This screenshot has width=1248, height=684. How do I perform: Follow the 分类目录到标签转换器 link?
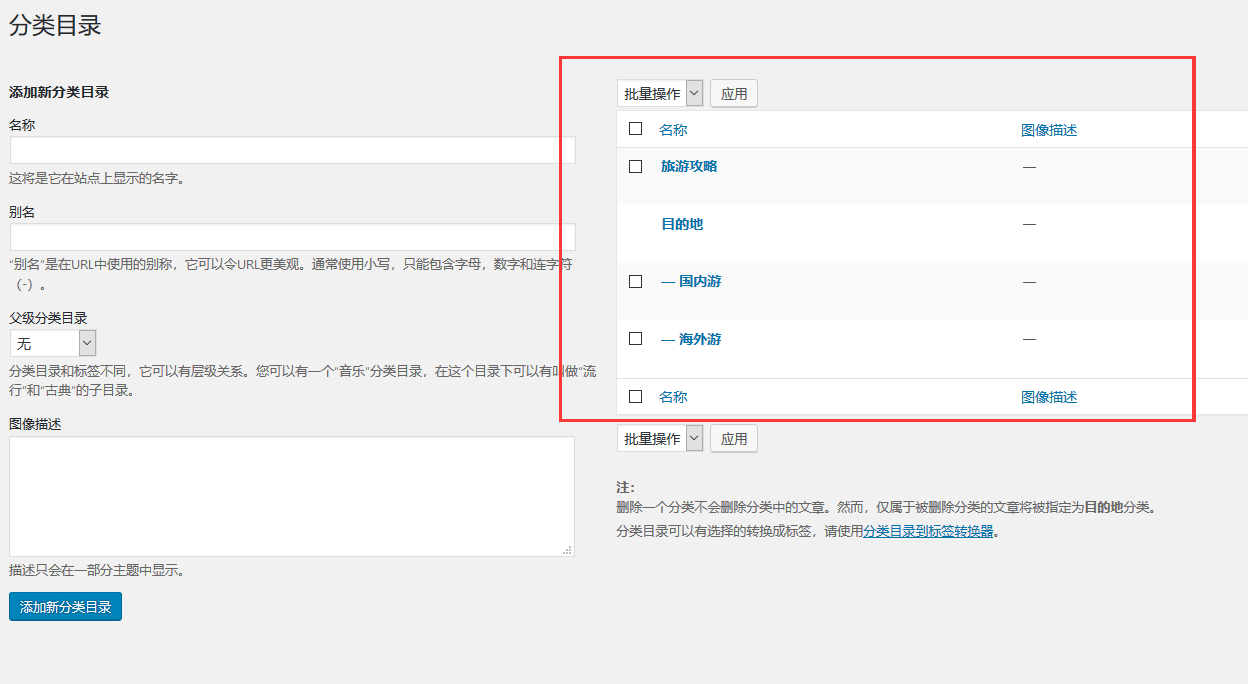(928, 532)
